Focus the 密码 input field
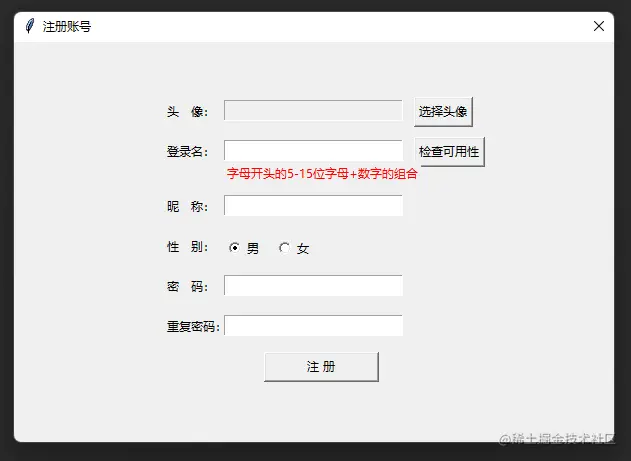Screen dimensions: 631x461 [x=313, y=286]
